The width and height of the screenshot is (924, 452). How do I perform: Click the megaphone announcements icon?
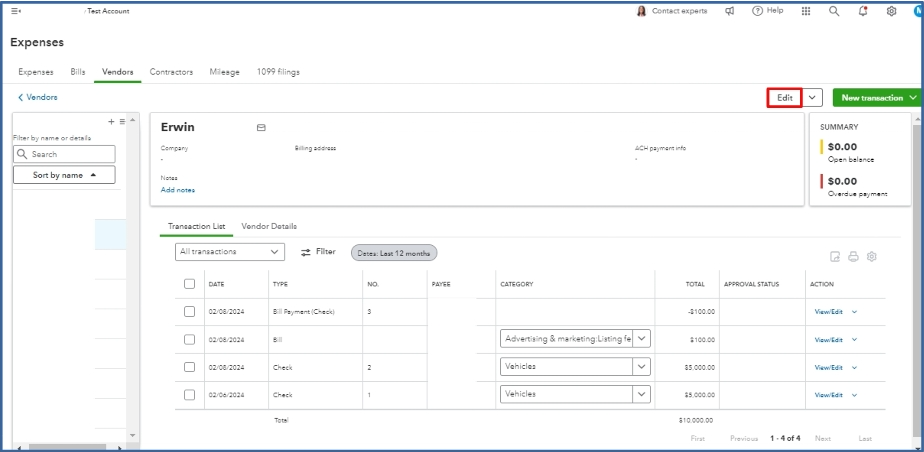pos(730,11)
